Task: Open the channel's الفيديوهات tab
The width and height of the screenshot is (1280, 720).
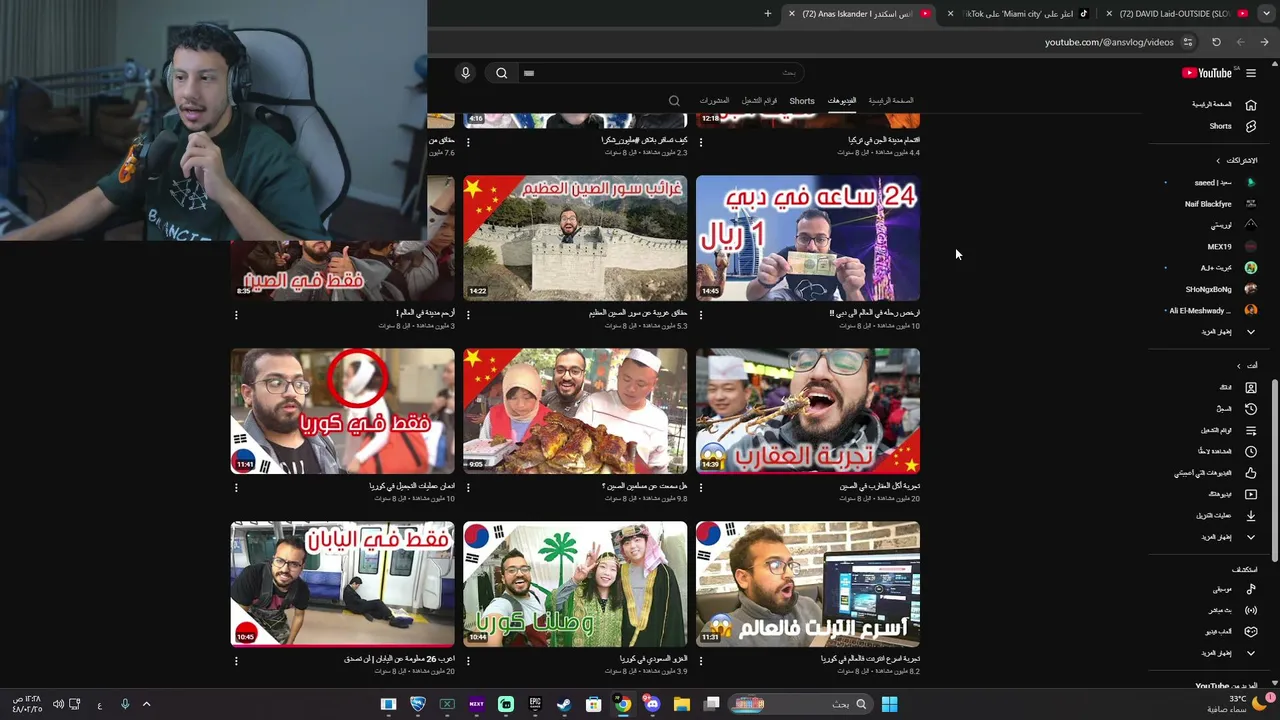Action: (x=842, y=101)
